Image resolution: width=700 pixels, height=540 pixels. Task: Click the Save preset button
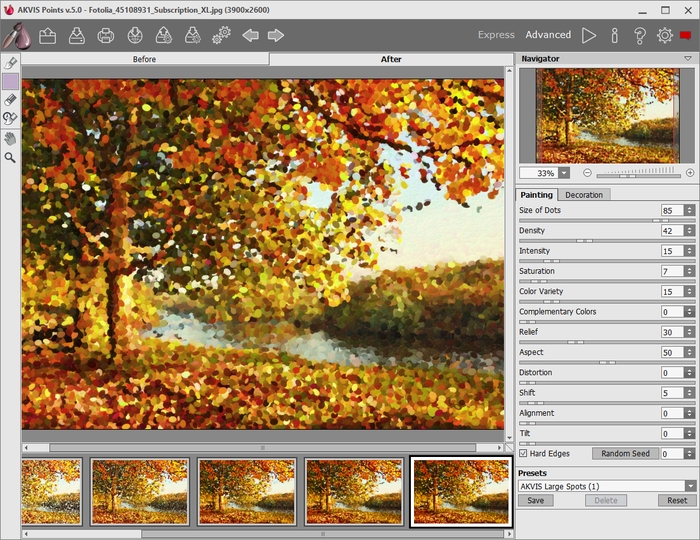pyautogui.click(x=536, y=500)
